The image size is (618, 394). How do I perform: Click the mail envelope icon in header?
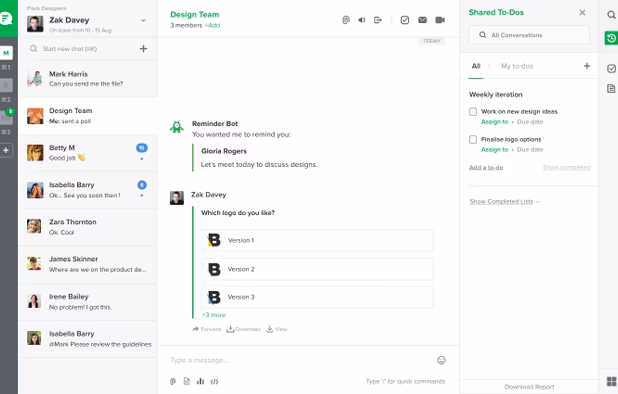(x=423, y=20)
